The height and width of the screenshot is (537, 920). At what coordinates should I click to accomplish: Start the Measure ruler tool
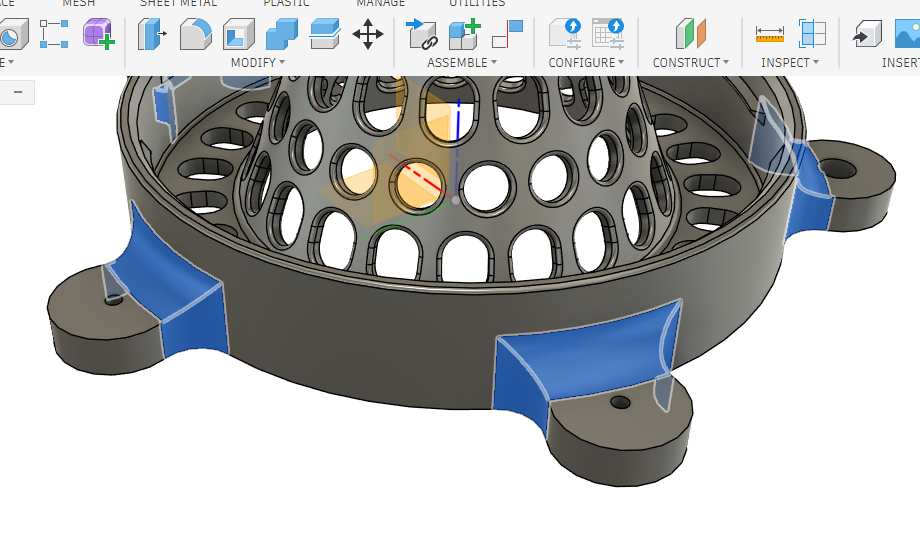point(769,35)
